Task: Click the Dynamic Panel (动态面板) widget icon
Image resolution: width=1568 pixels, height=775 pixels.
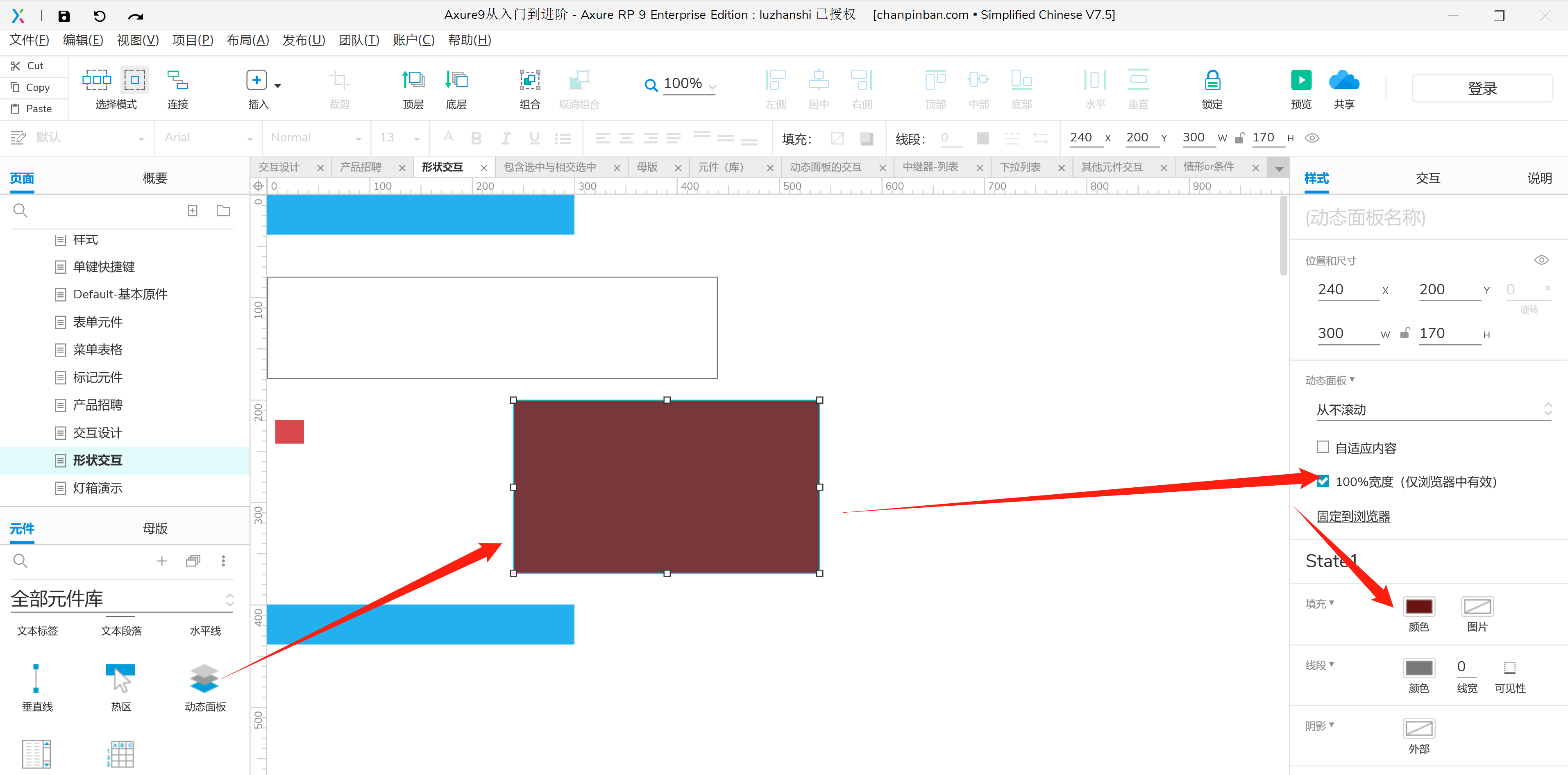Action: (x=204, y=678)
